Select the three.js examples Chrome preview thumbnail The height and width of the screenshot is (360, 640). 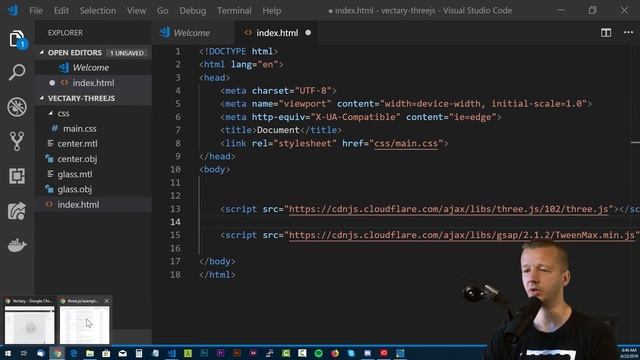pyautogui.click(x=84, y=325)
